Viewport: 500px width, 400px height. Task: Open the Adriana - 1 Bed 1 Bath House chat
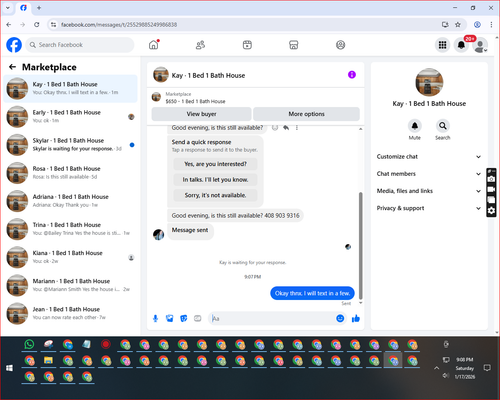tap(70, 201)
